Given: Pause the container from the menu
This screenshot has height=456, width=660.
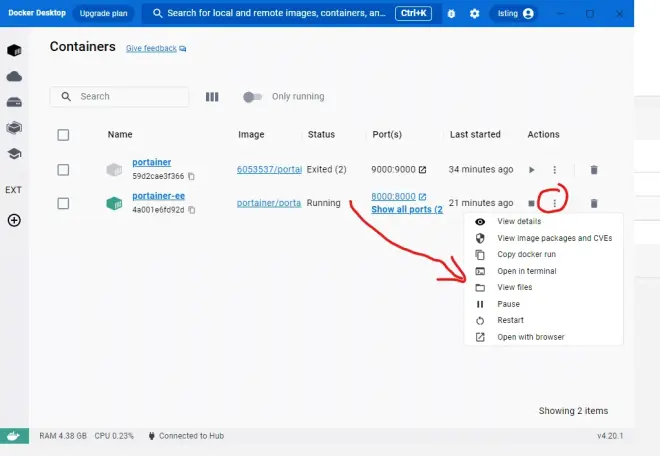Looking at the screenshot, I should (543, 304).
